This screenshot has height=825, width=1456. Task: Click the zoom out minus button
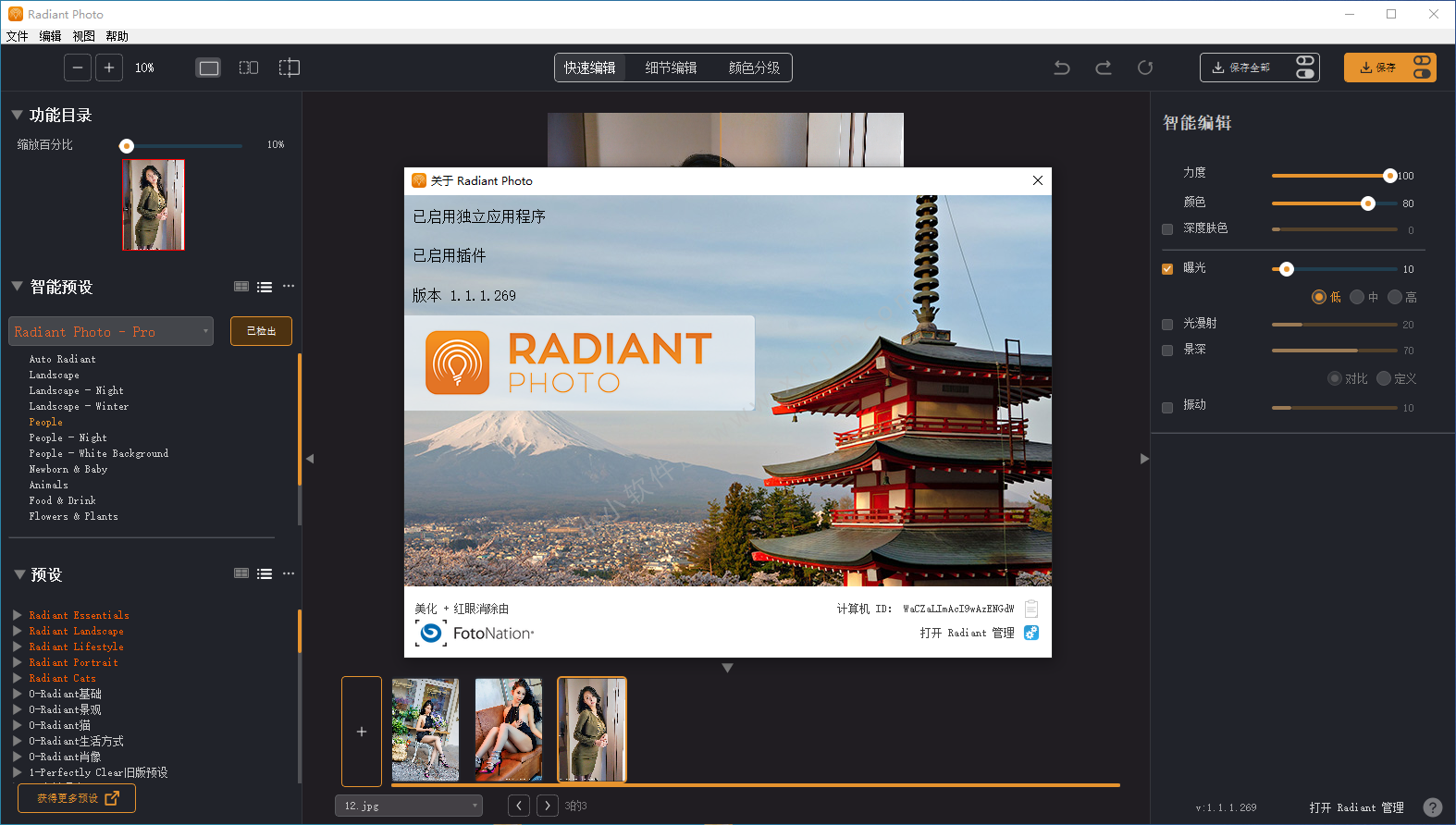[78, 68]
